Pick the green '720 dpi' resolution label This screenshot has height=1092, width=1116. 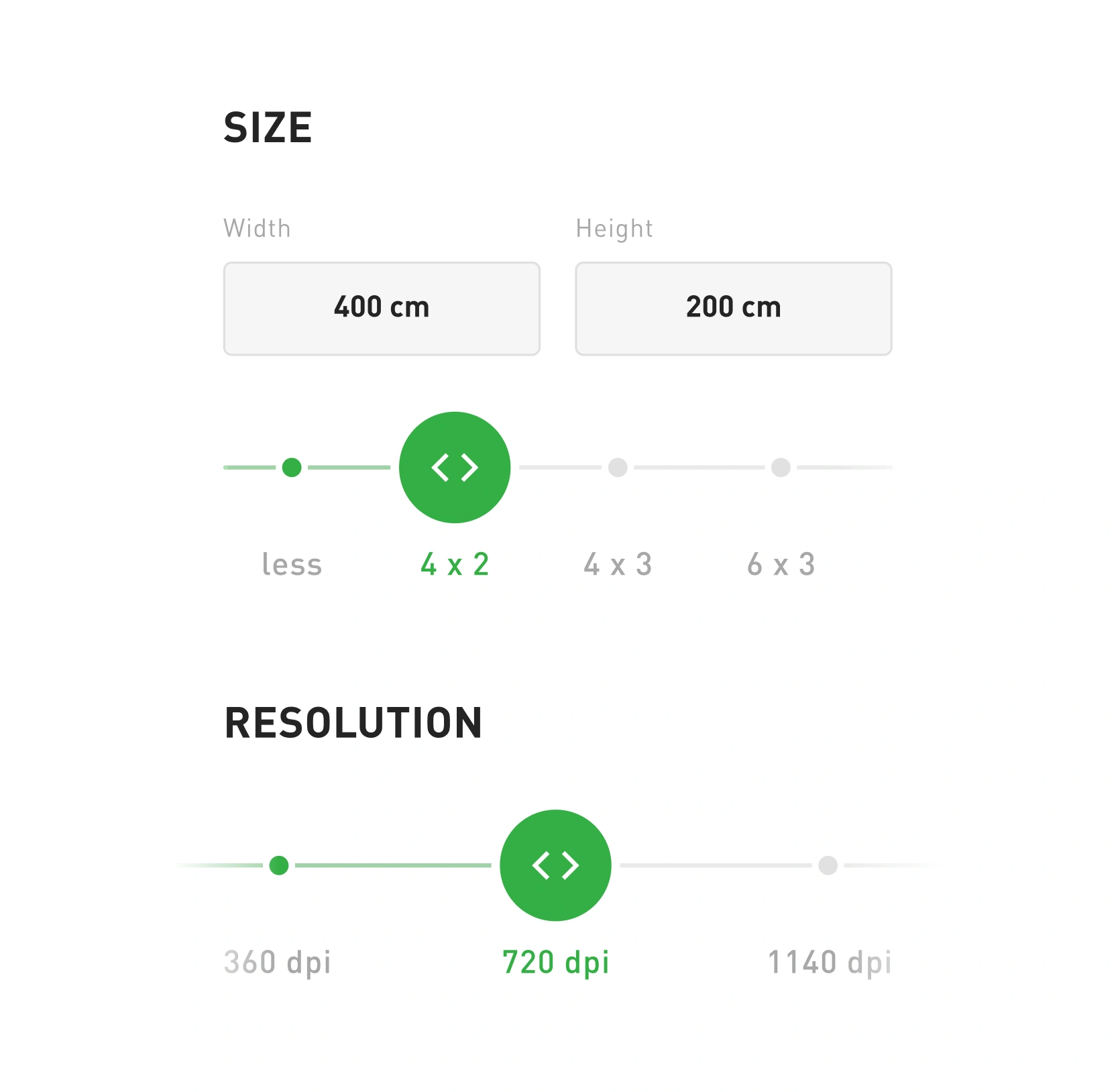point(556,963)
